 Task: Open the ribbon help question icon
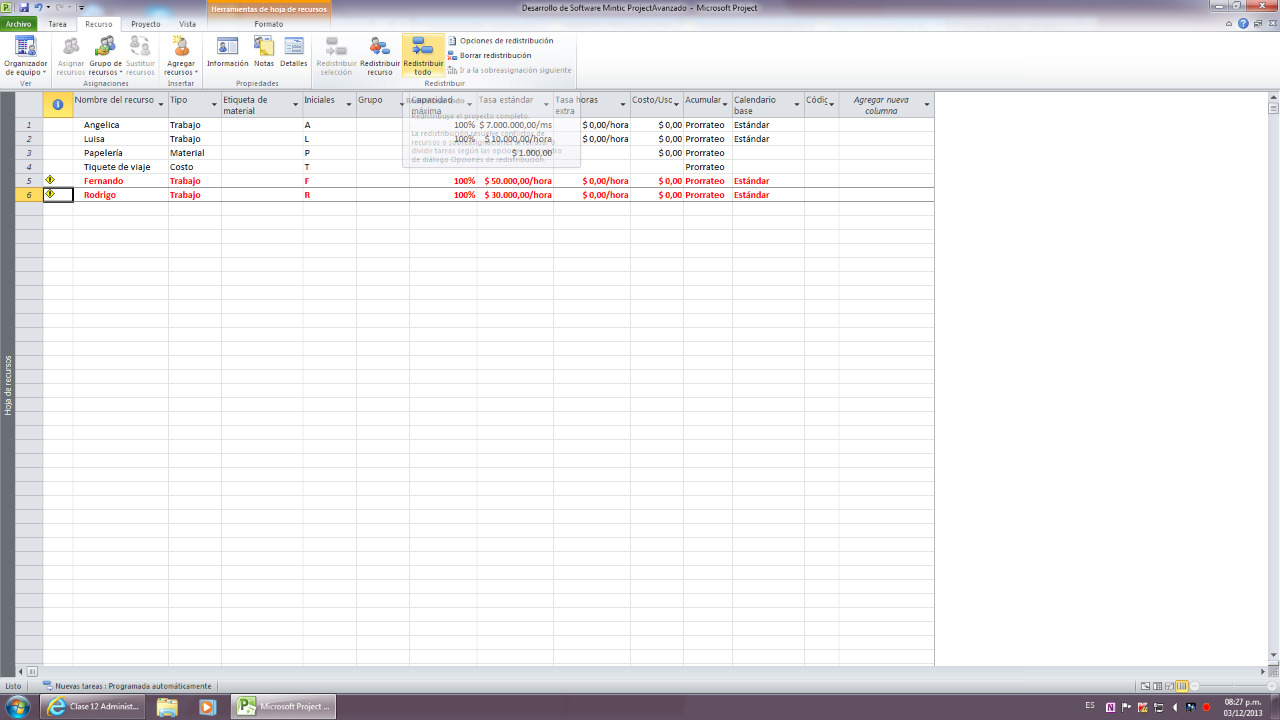(1243, 23)
